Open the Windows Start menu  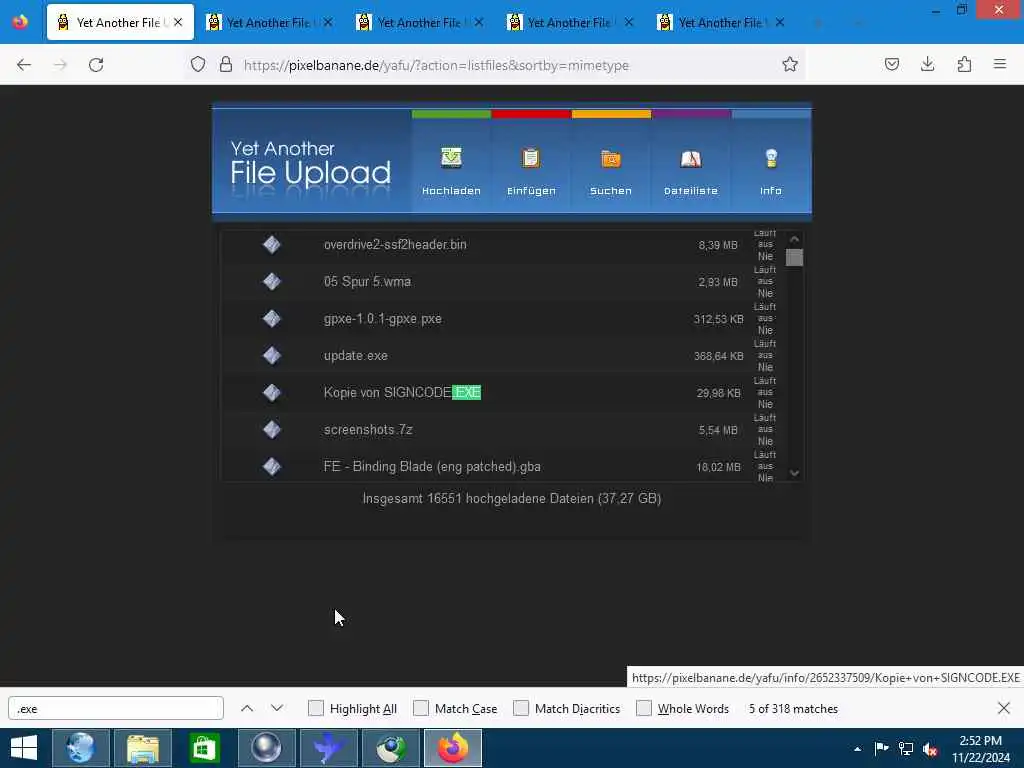click(24, 748)
